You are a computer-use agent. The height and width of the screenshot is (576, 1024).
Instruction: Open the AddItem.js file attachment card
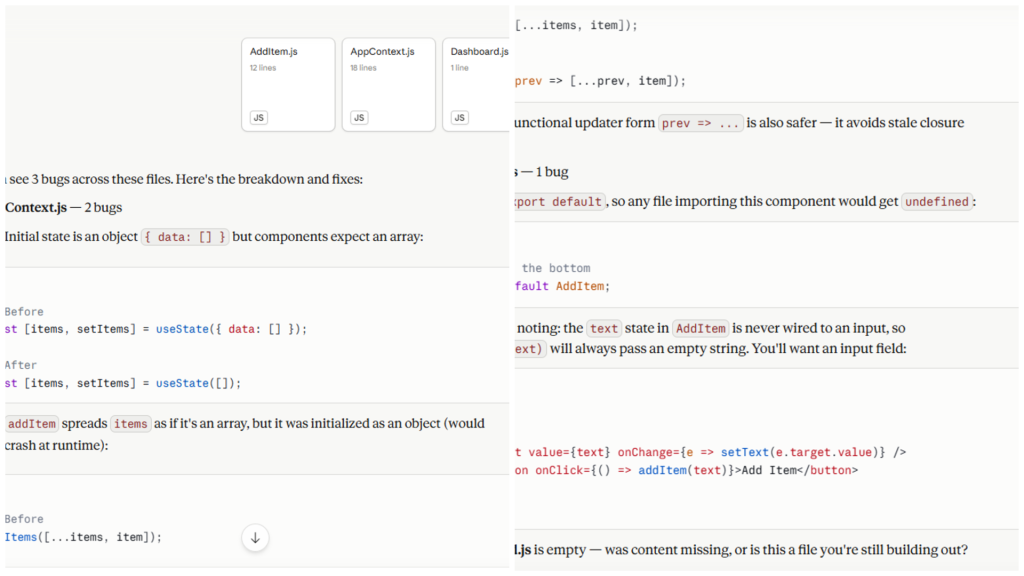click(x=288, y=84)
